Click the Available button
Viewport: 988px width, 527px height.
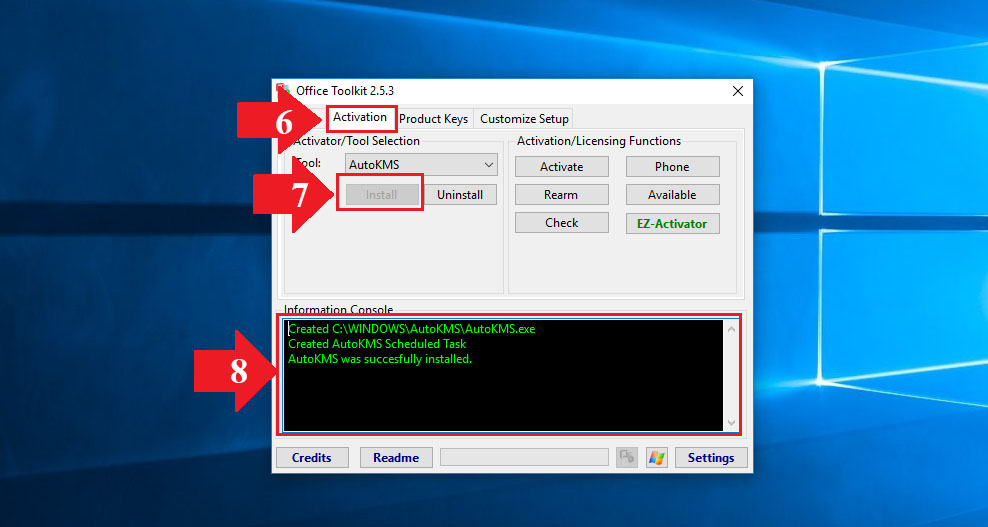point(672,195)
